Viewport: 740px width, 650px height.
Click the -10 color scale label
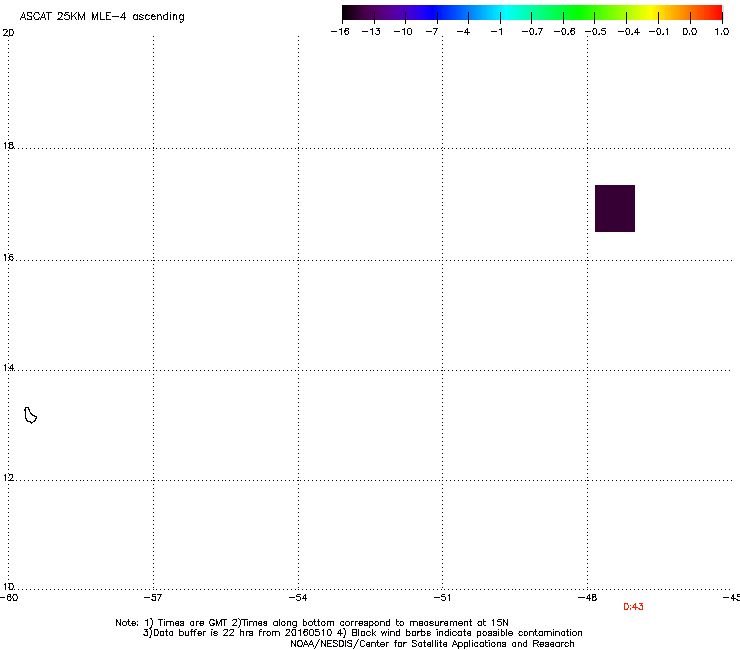403,32
